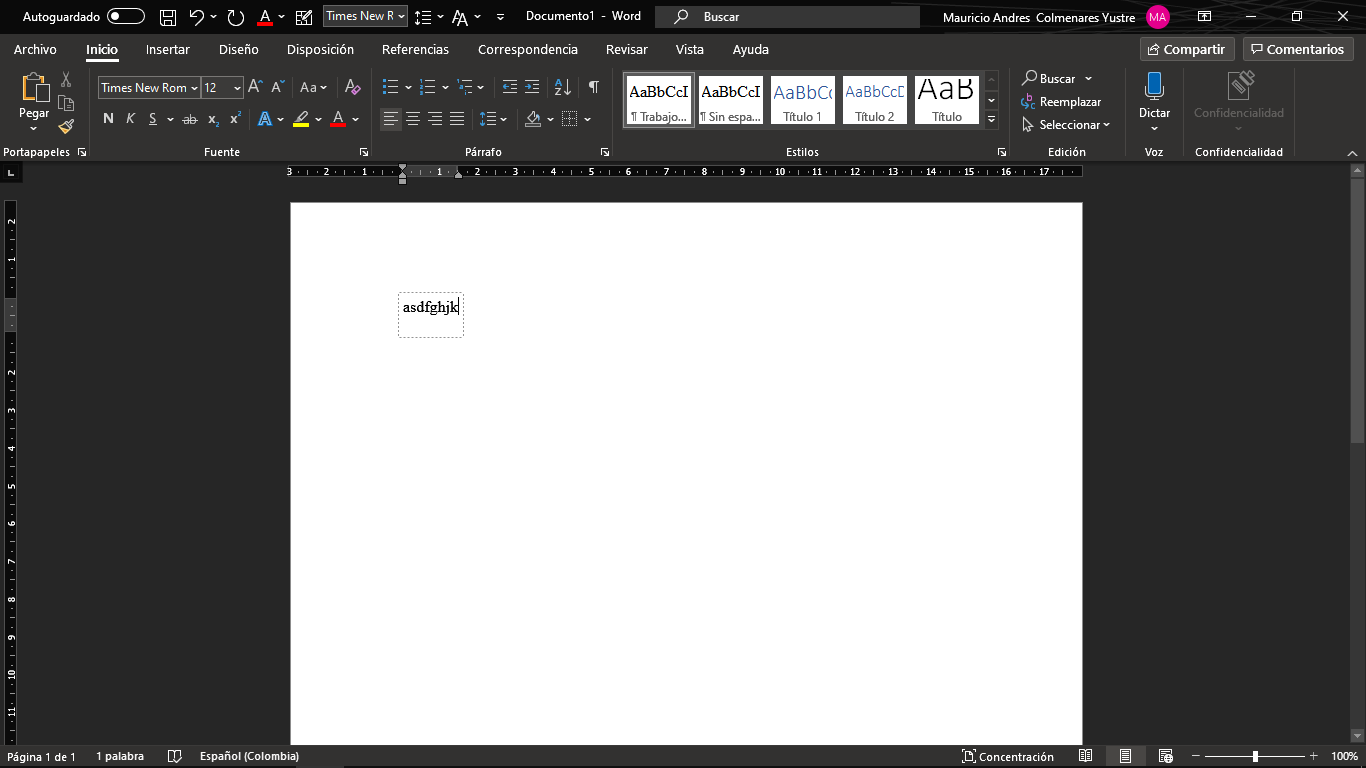
Task: Toggle Autoguardado switch
Action: click(126, 17)
